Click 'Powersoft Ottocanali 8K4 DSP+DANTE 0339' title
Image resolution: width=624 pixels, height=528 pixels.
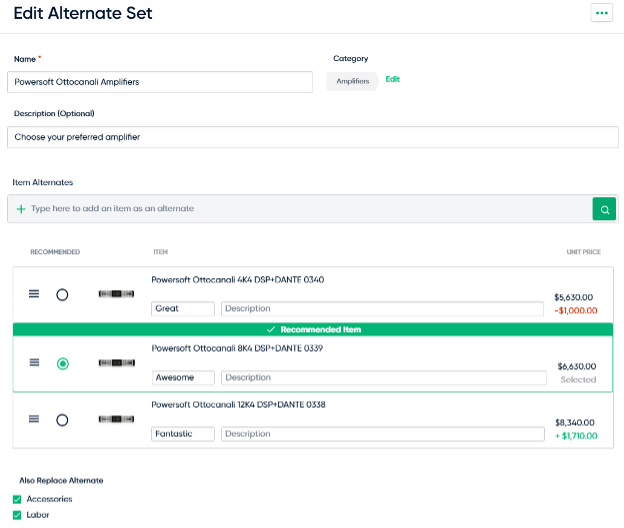(x=237, y=348)
